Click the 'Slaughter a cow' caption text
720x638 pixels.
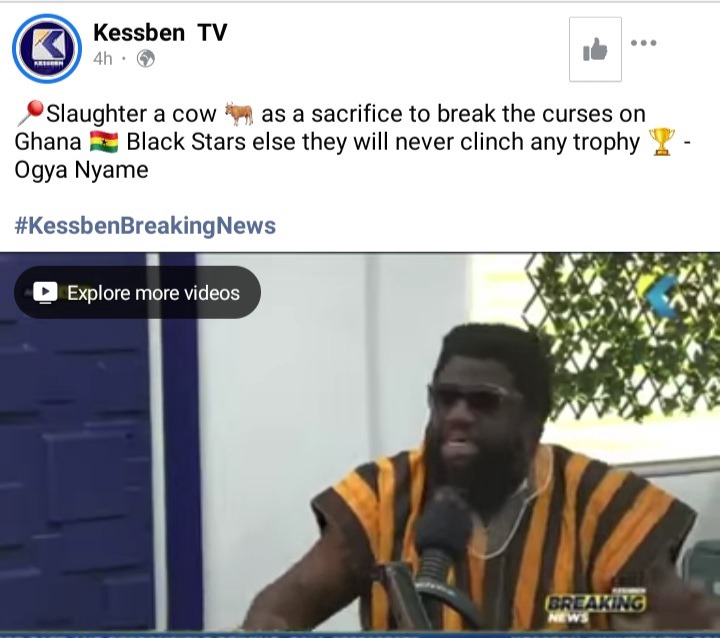point(131,113)
